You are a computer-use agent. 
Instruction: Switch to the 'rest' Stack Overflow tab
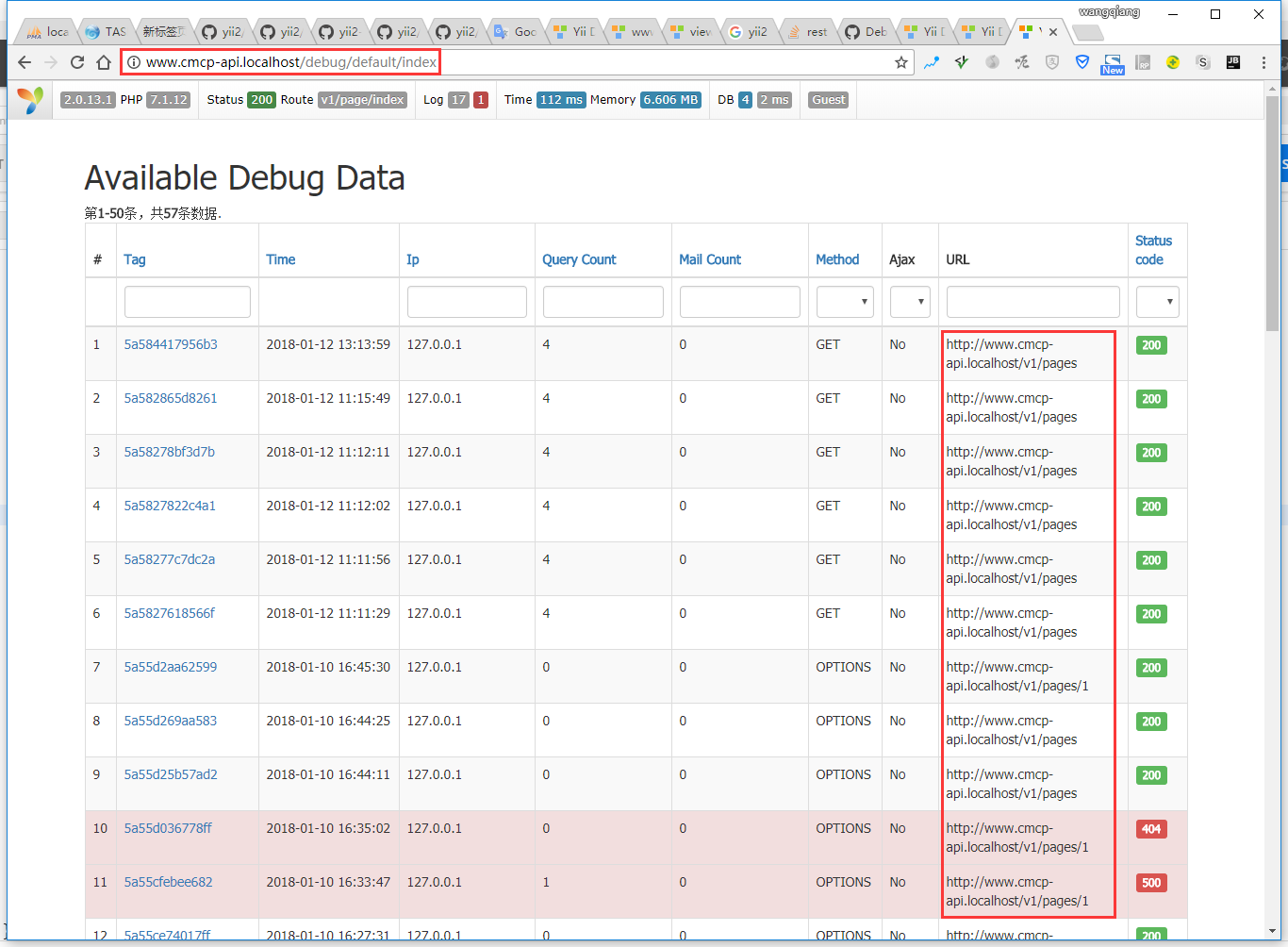click(807, 32)
